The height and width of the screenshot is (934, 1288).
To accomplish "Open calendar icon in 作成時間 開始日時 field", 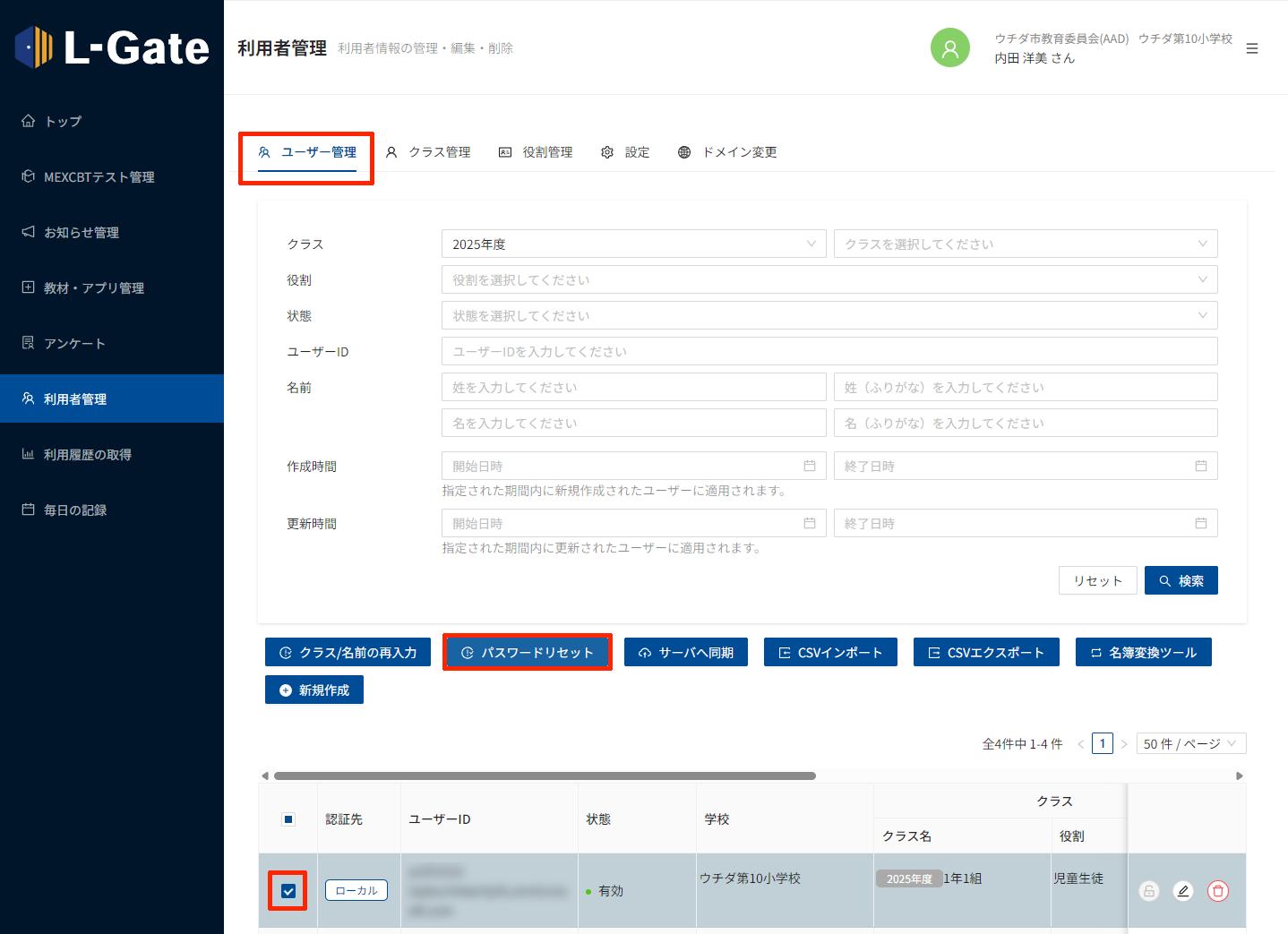I will tap(809, 466).
